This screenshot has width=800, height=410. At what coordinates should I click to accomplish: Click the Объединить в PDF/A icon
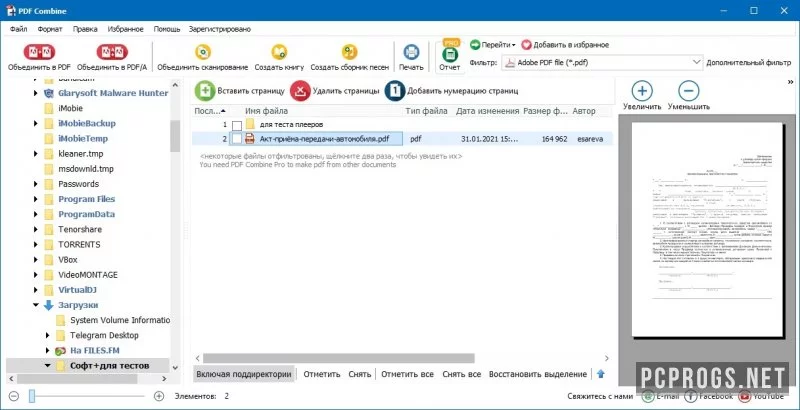112,52
